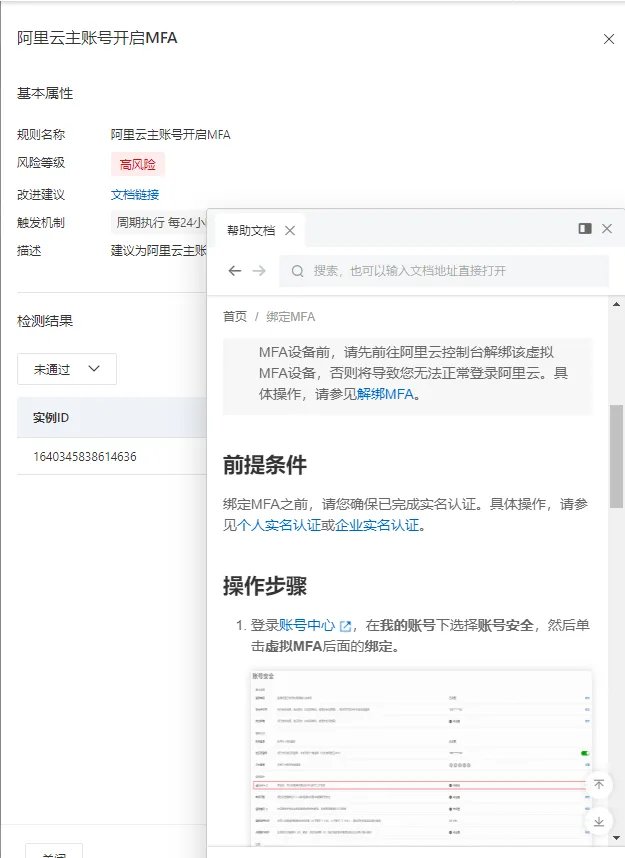Click the 高风险 risk level tag
This screenshot has width=625, height=858.
[138, 164]
